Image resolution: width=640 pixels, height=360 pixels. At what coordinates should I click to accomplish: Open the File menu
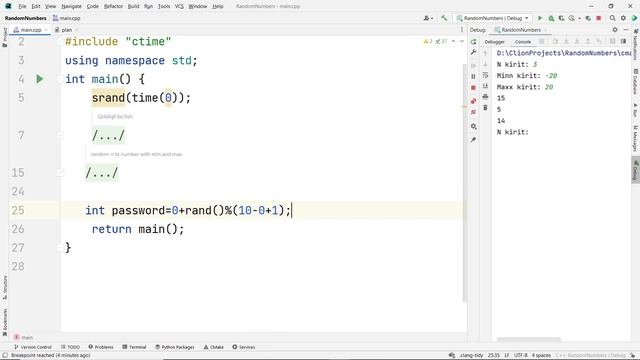click(22, 6)
